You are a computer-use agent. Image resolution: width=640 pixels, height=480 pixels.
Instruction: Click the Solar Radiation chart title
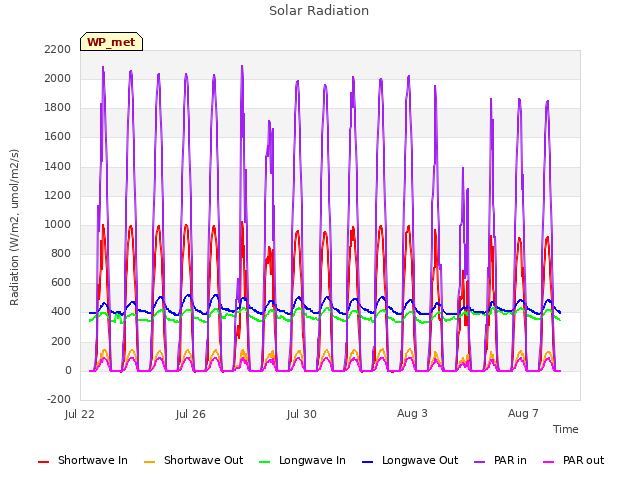319,11
